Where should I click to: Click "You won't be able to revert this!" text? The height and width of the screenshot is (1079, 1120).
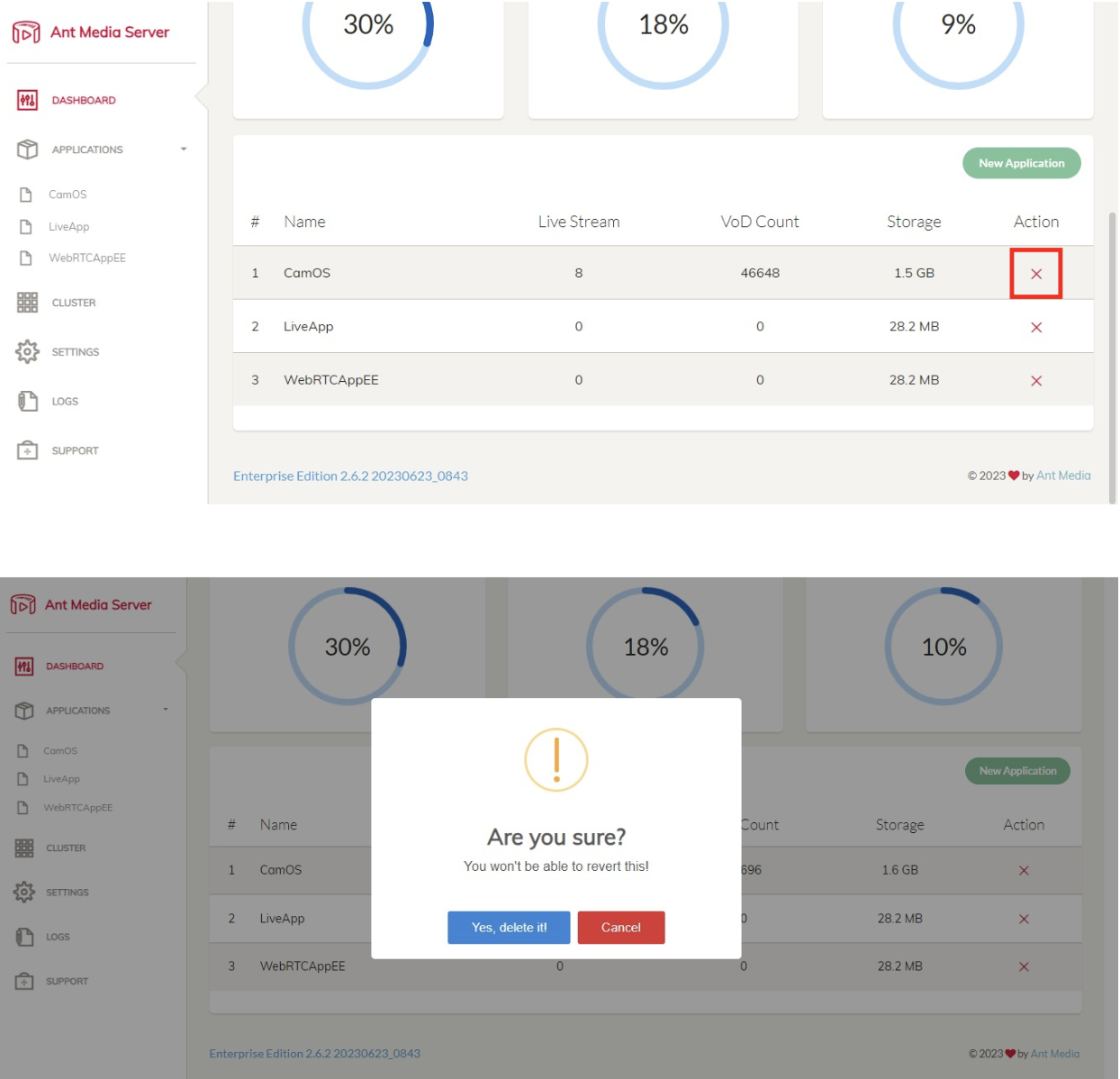(x=556, y=866)
